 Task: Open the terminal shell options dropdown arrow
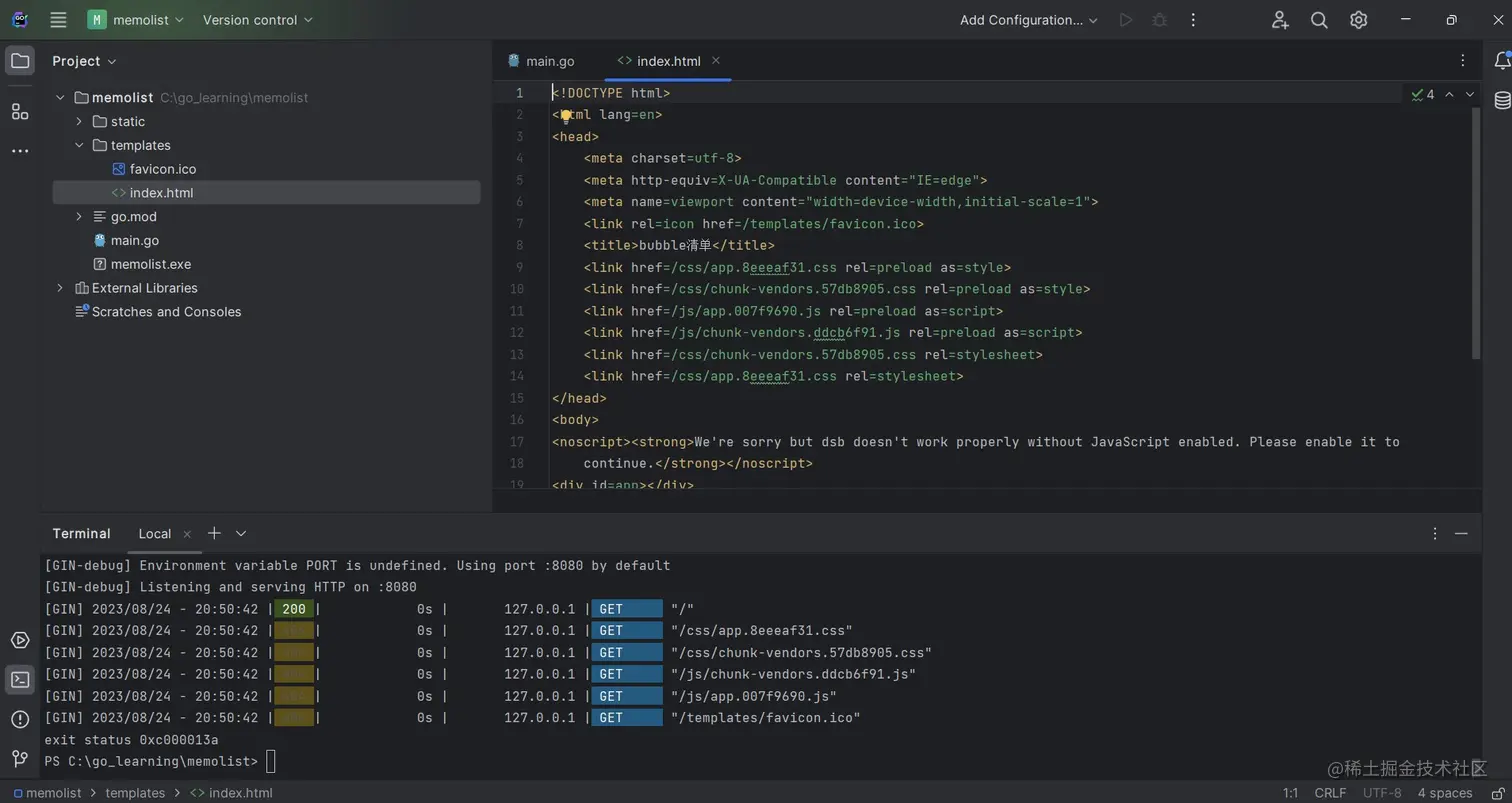tap(241, 533)
